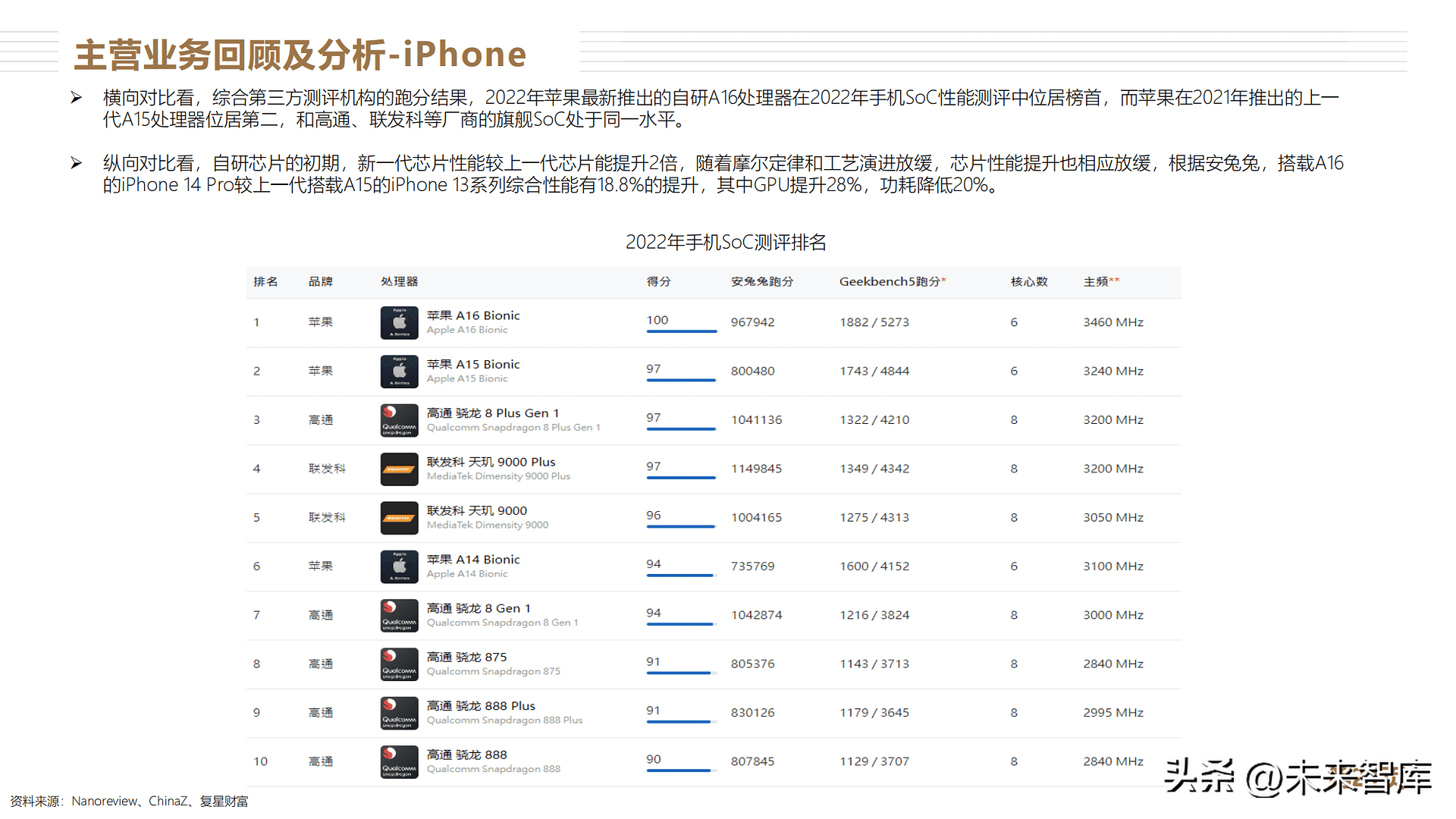Click the frequency 3000 MHz

[x=1113, y=615]
